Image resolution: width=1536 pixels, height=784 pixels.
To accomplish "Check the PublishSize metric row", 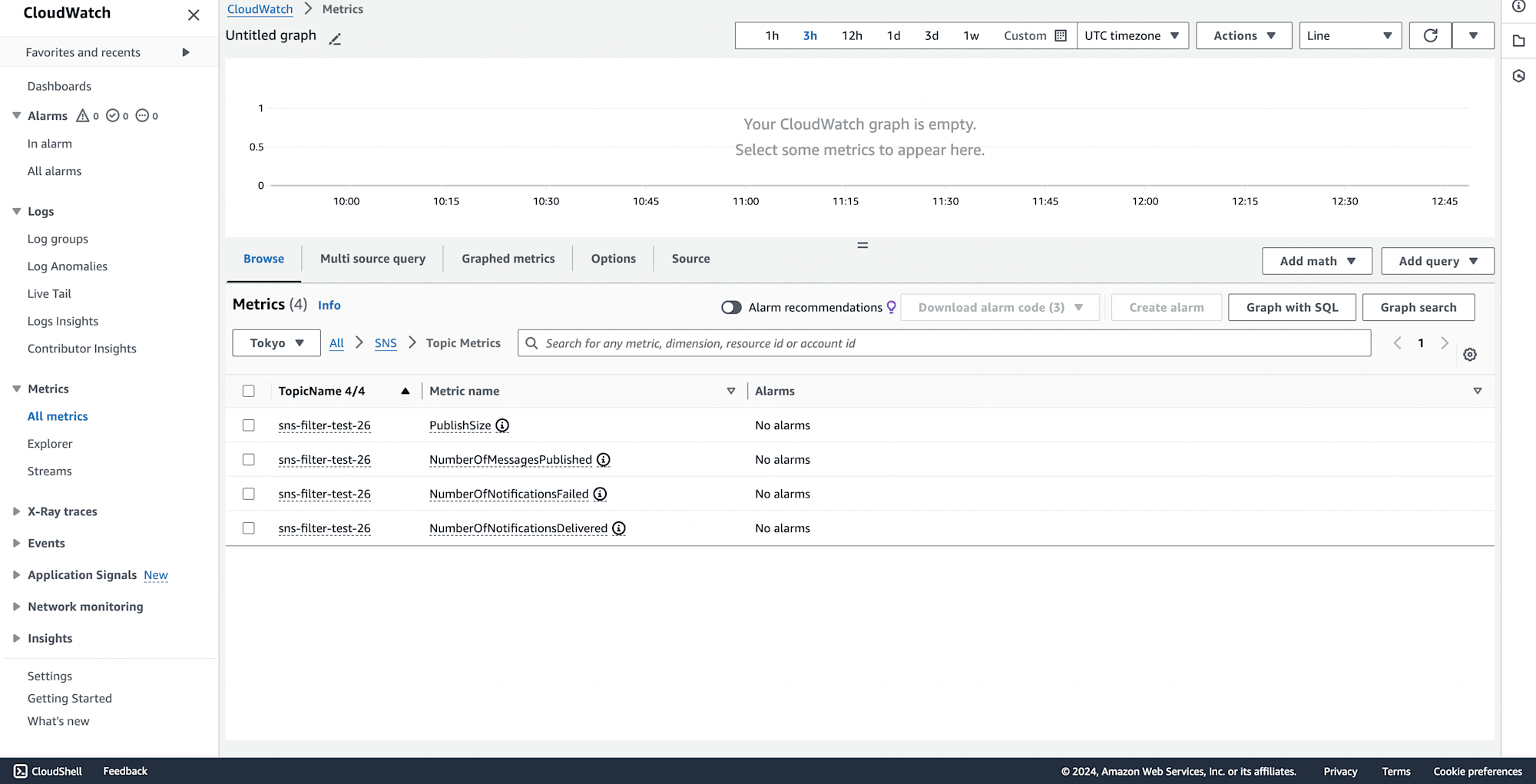I will click(249, 425).
